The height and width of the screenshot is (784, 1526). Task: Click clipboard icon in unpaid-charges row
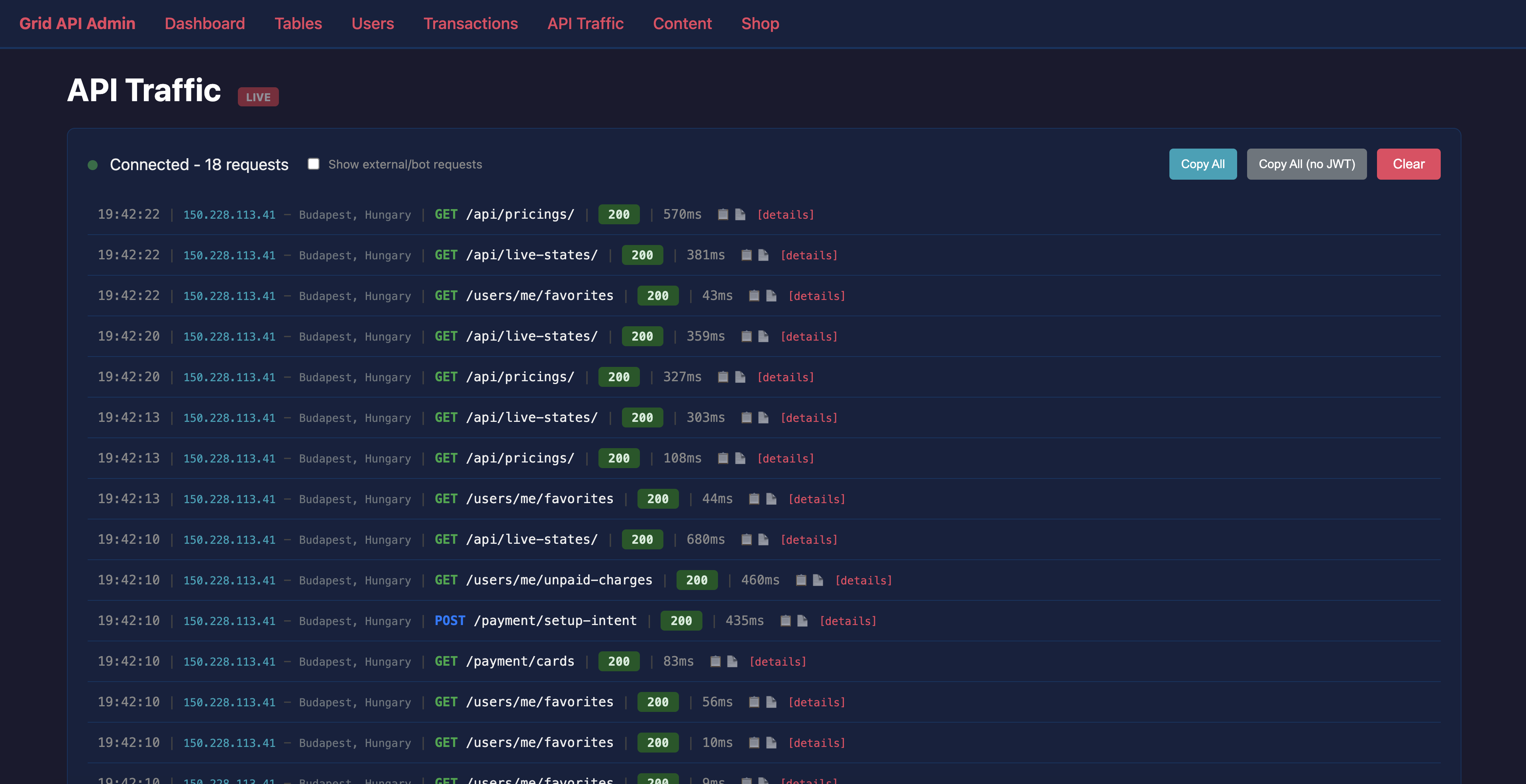point(801,580)
